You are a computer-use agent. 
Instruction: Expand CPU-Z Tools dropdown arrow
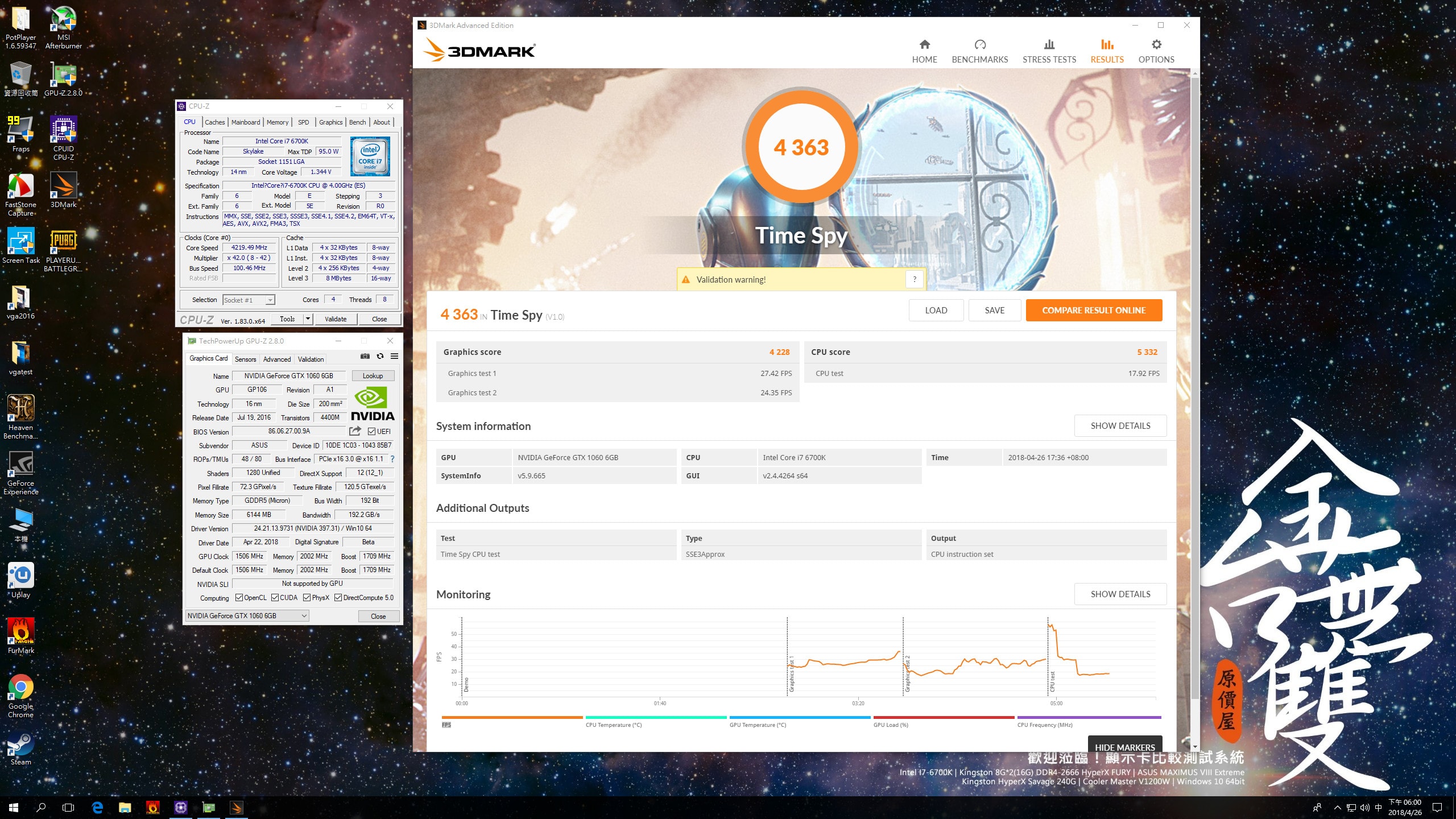[x=308, y=319]
